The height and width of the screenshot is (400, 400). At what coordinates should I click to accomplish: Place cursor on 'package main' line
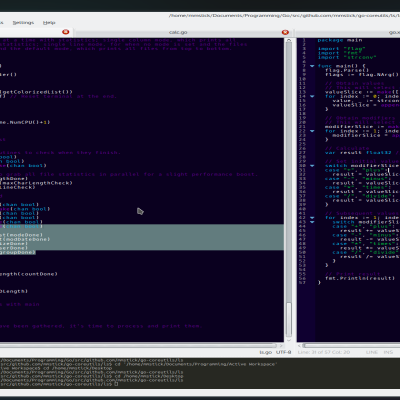[x=340, y=40]
